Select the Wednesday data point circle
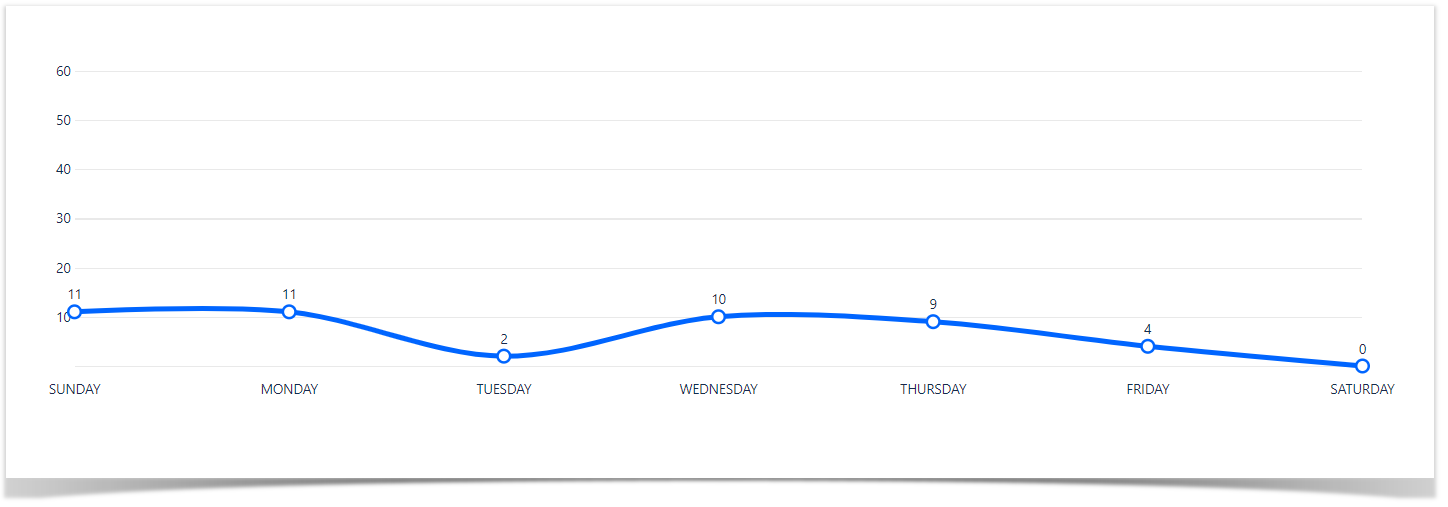The height and width of the screenshot is (507, 1448). pyautogui.click(x=718, y=317)
